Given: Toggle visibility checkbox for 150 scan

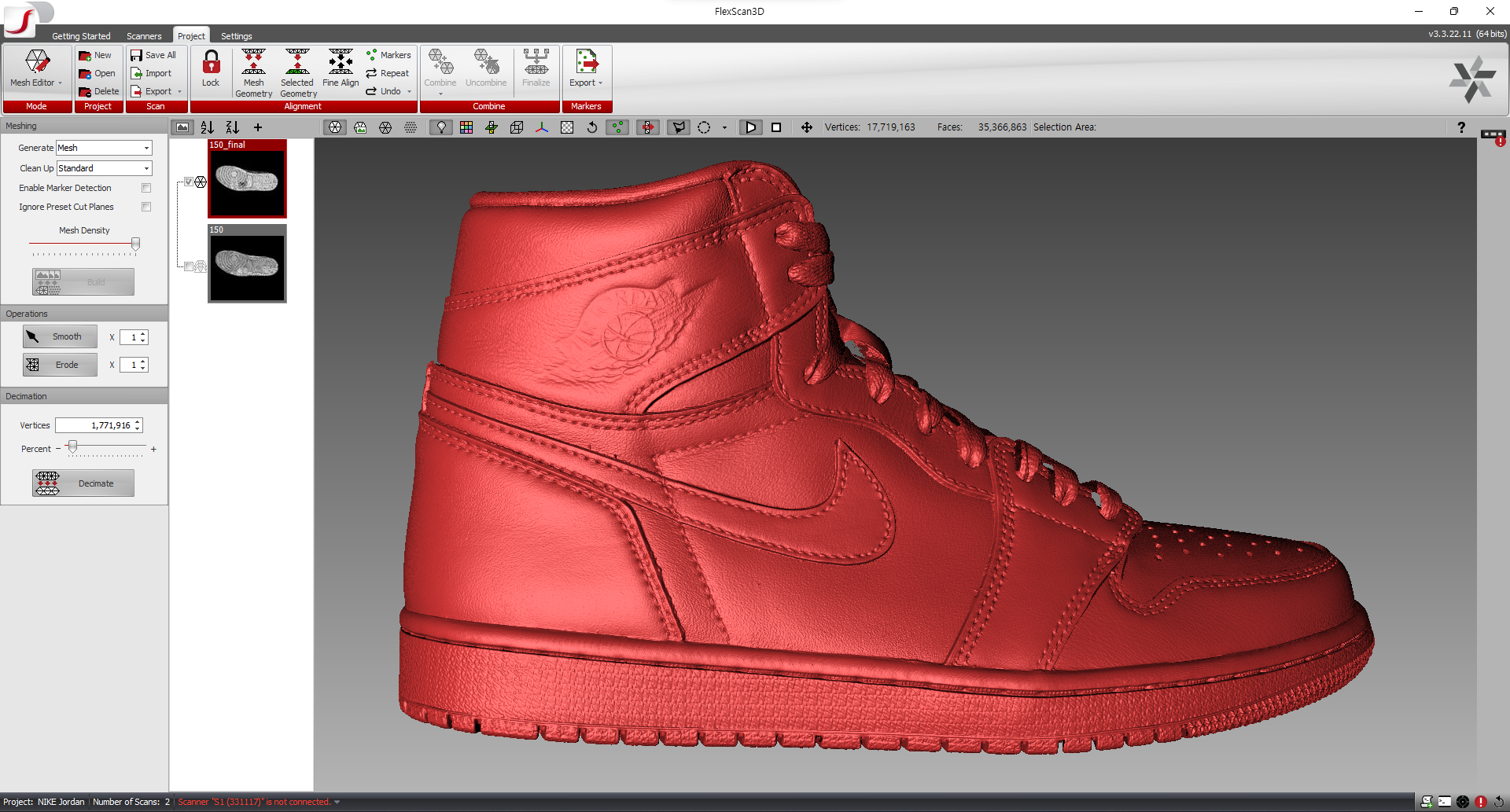Looking at the screenshot, I should click(189, 267).
